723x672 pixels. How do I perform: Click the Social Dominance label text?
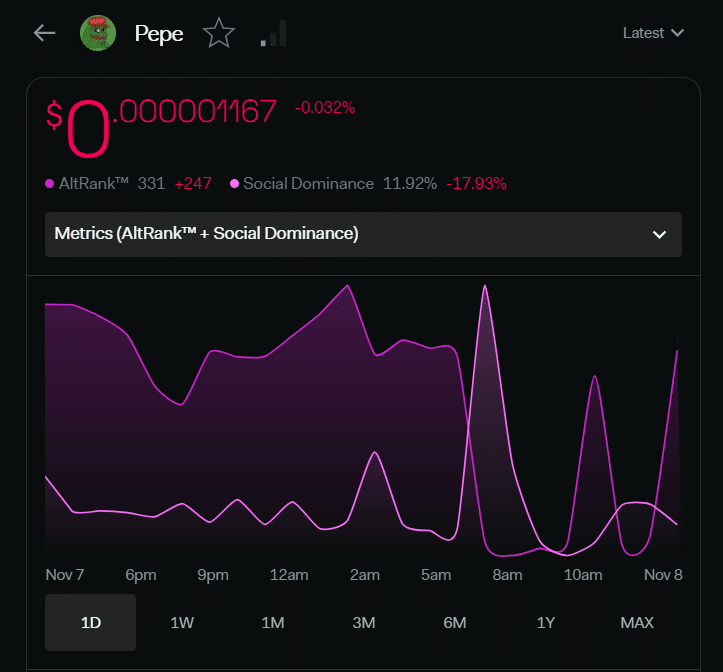308,184
